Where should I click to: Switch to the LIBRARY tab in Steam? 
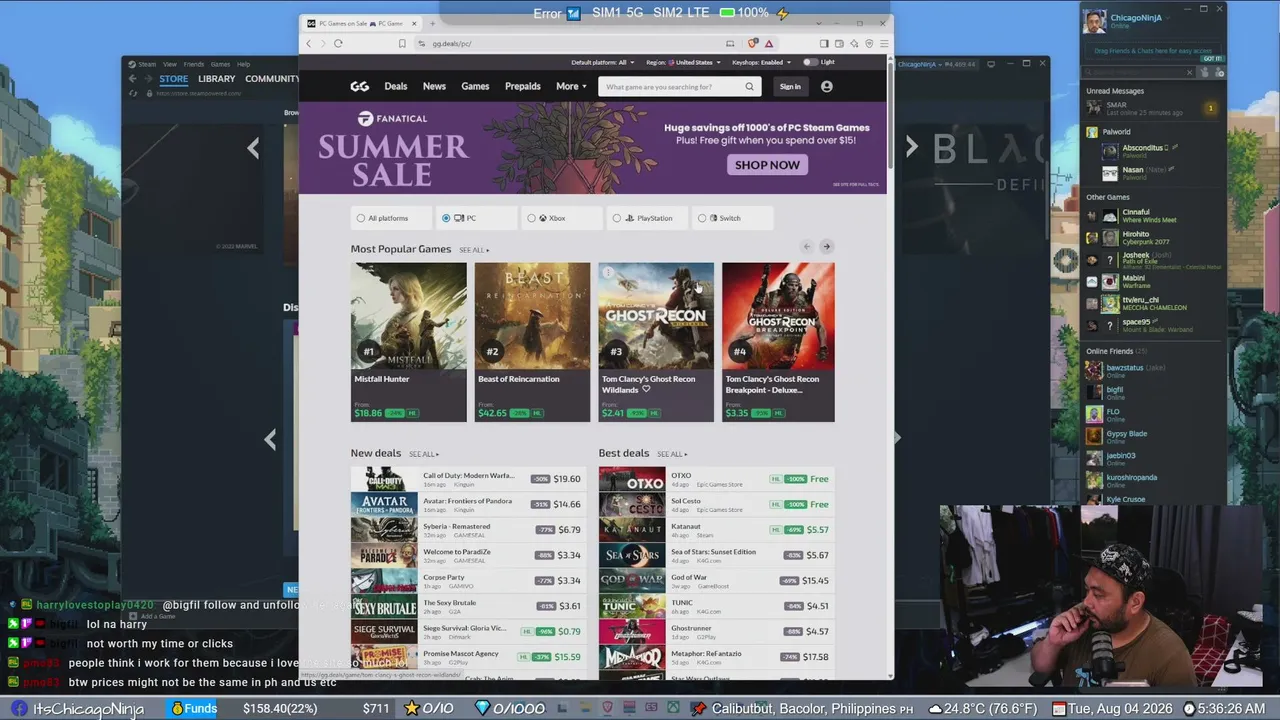tap(216, 79)
